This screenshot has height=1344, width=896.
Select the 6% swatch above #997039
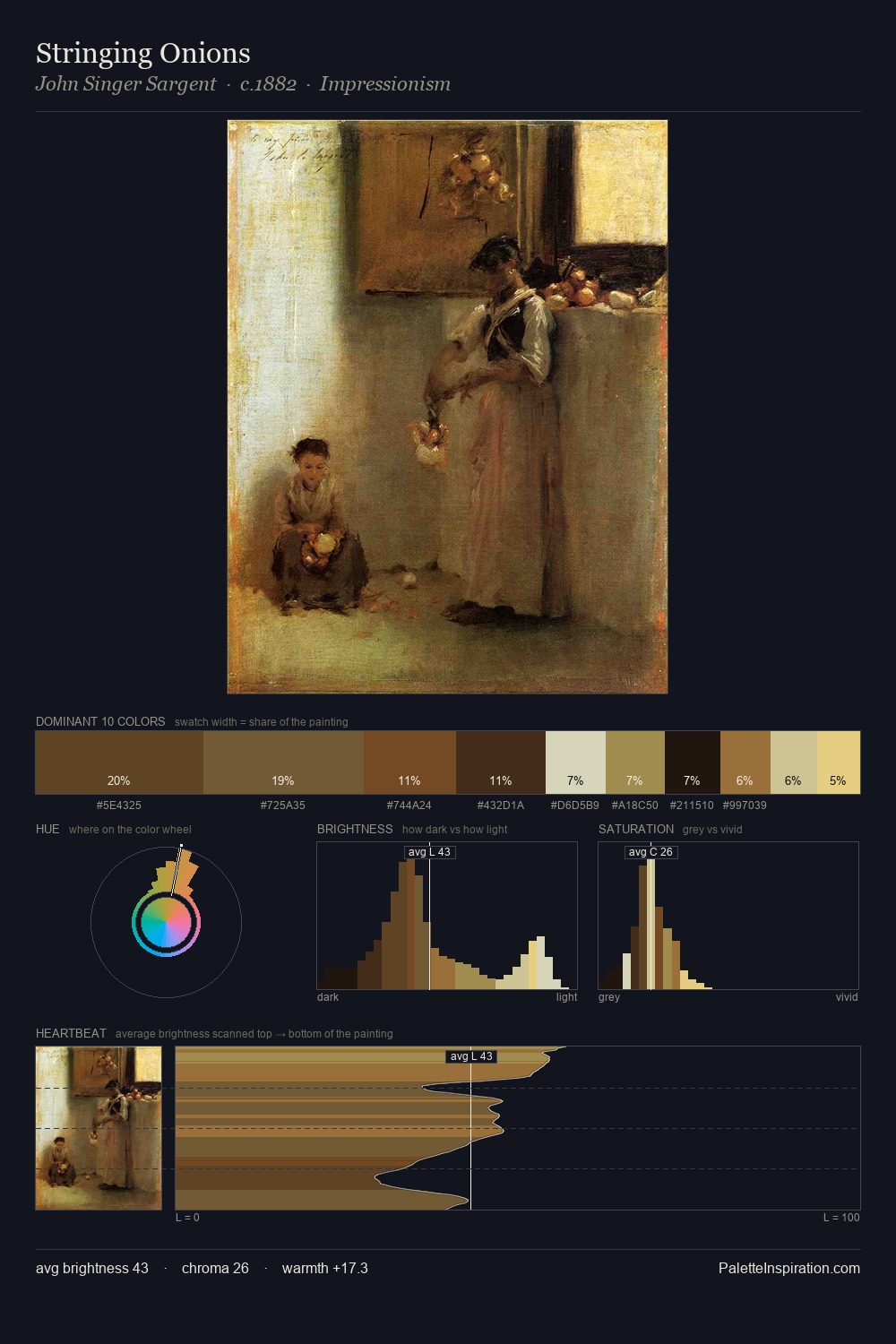click(x=745, y=762)
